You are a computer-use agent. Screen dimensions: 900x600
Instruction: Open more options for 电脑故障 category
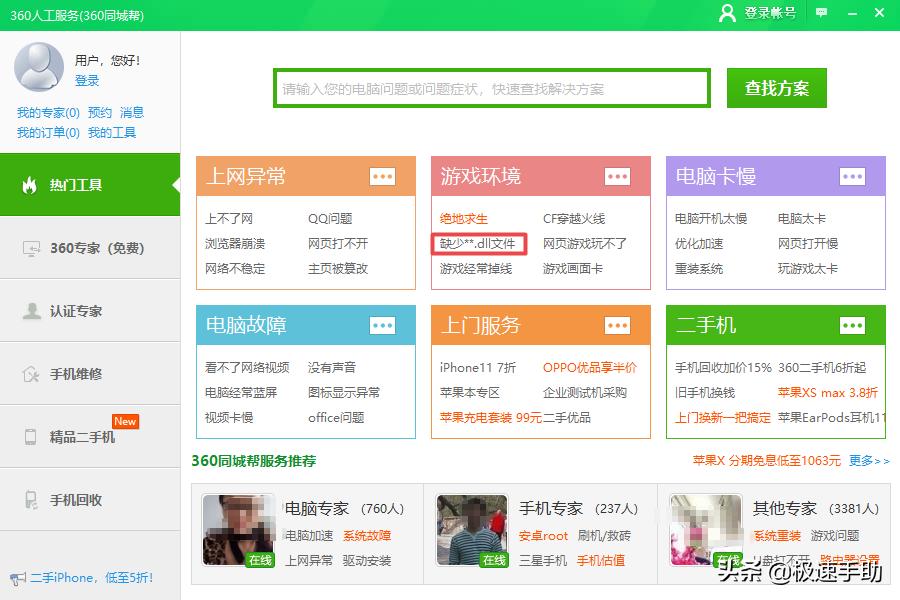(x=382, y=326)
